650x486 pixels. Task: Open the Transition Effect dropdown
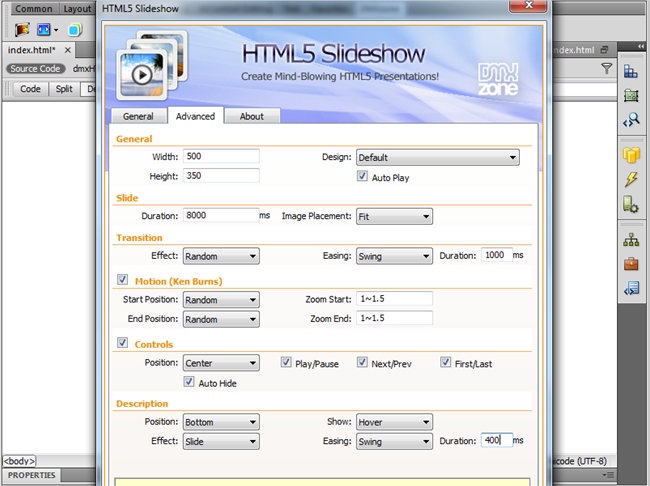click(x=221, y=256)
